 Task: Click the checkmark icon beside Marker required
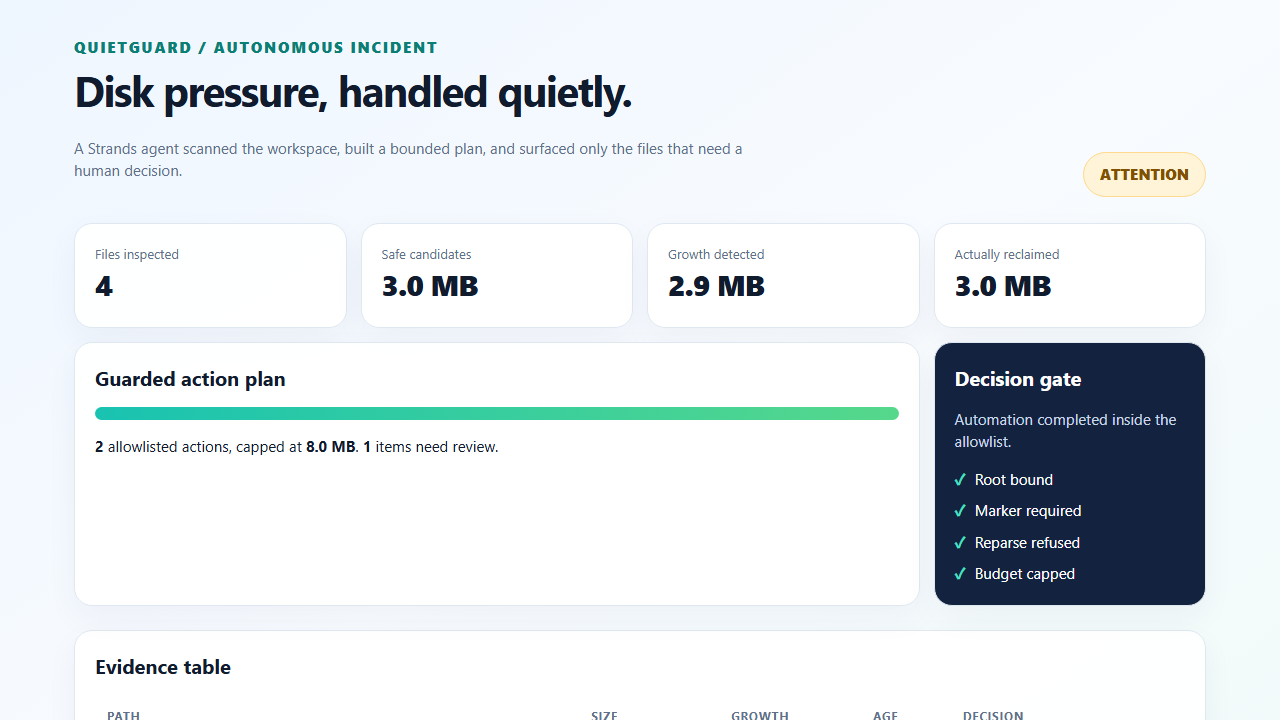[x=960, y=511]
